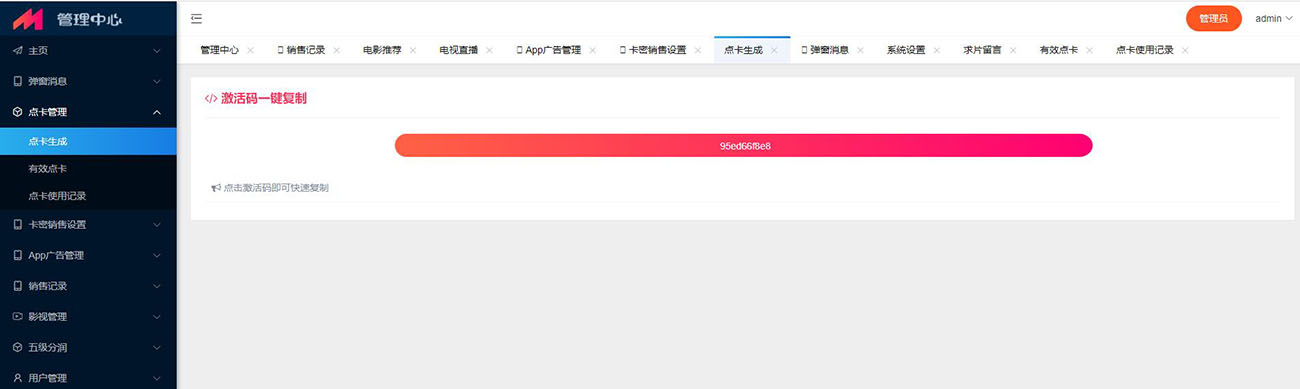Close the 点卡使用记录 tab
Screen dimensions: 1300x389
click(1185, 50)
